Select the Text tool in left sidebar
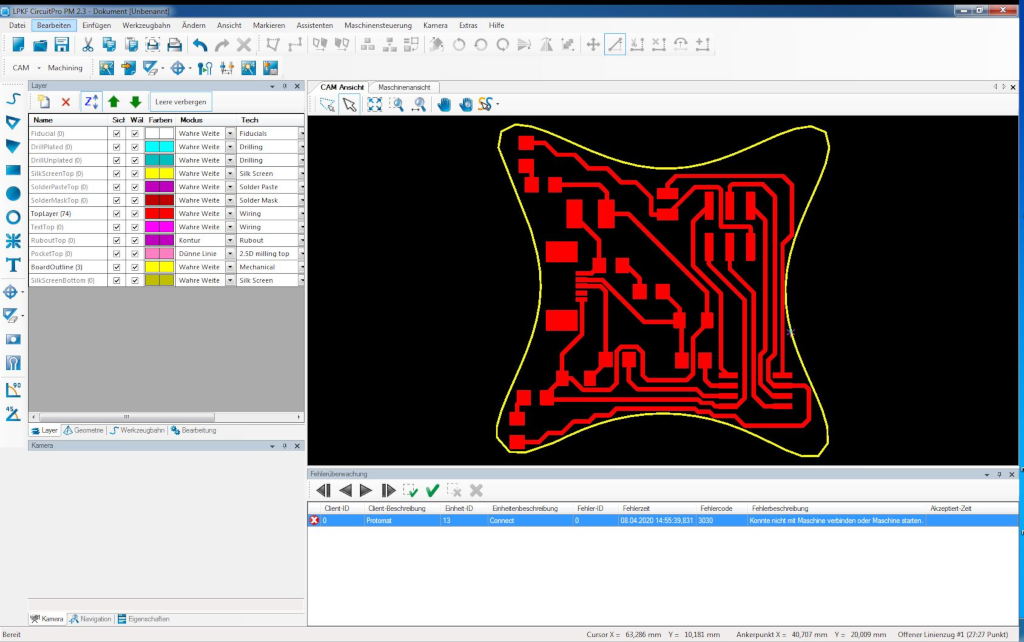 tap(13, 265)
